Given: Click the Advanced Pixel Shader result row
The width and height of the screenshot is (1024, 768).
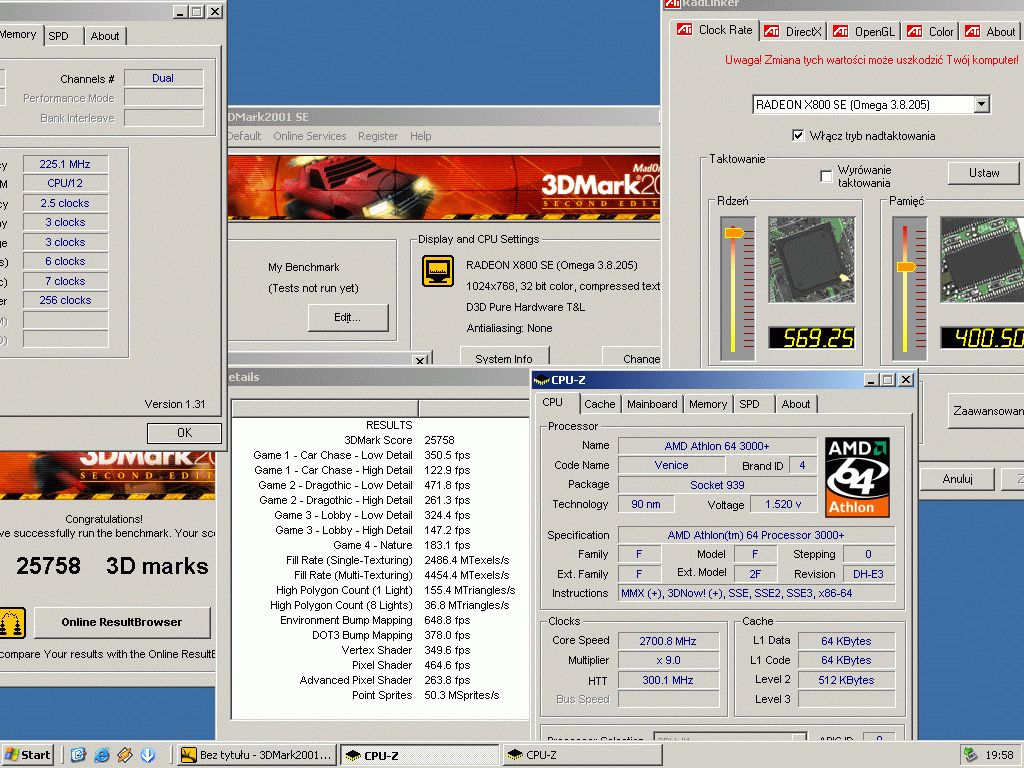Looking at the screenshot, I should tap(379, 680).
